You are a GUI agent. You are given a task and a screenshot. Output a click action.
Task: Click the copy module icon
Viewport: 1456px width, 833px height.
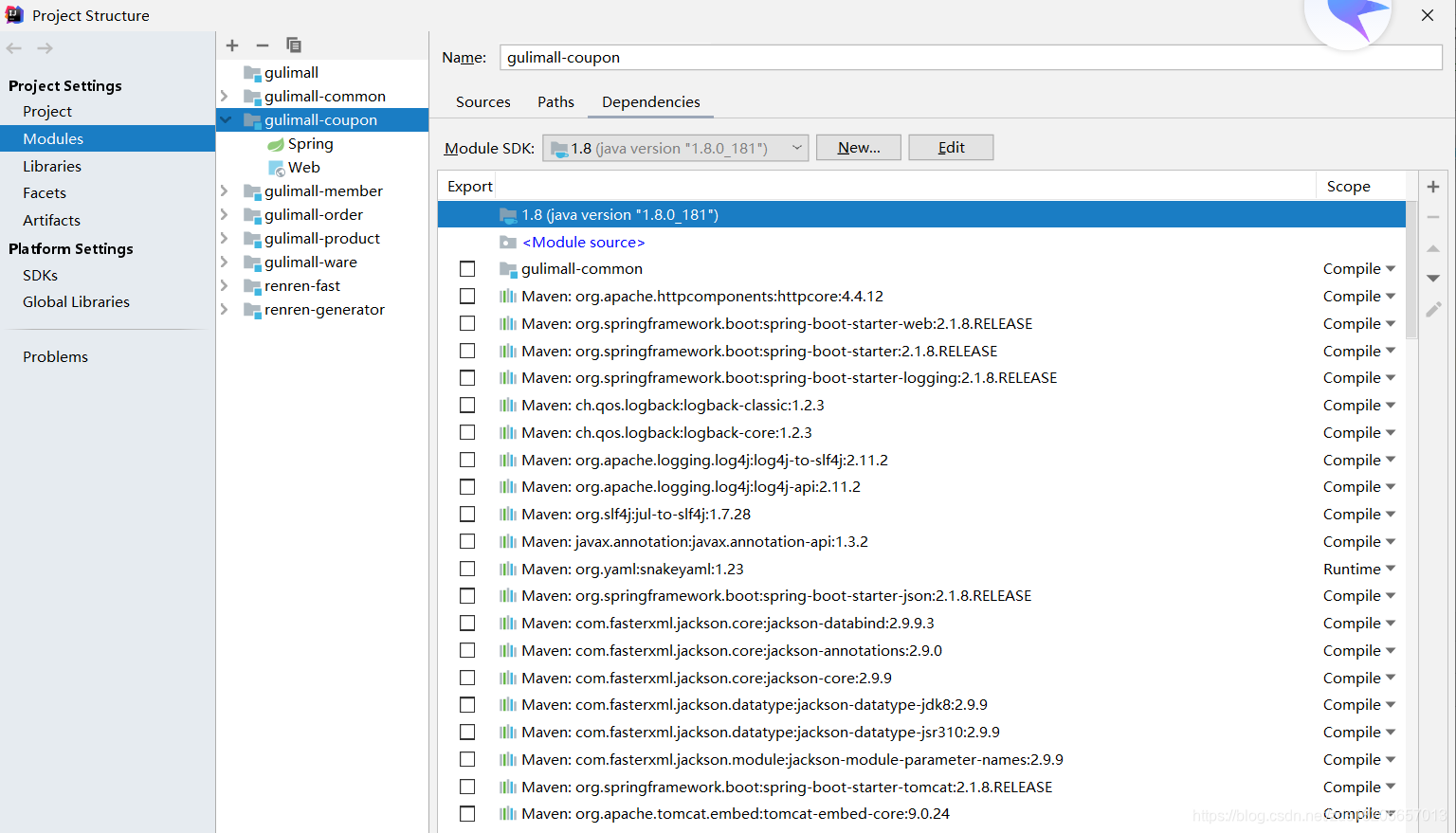(293, 45)
